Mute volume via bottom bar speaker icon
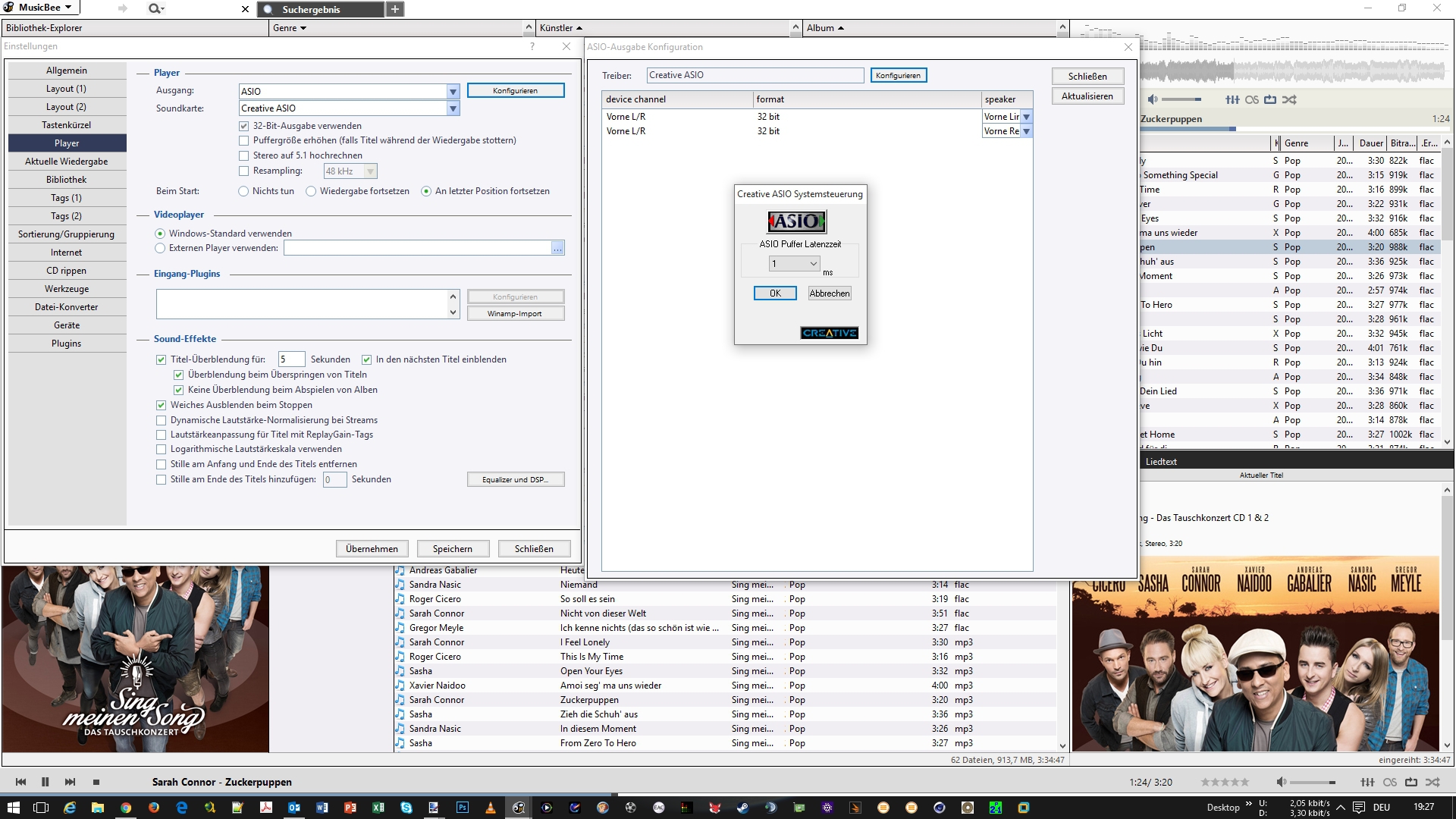This screenshot has height=819, width=1456. 1282,782
